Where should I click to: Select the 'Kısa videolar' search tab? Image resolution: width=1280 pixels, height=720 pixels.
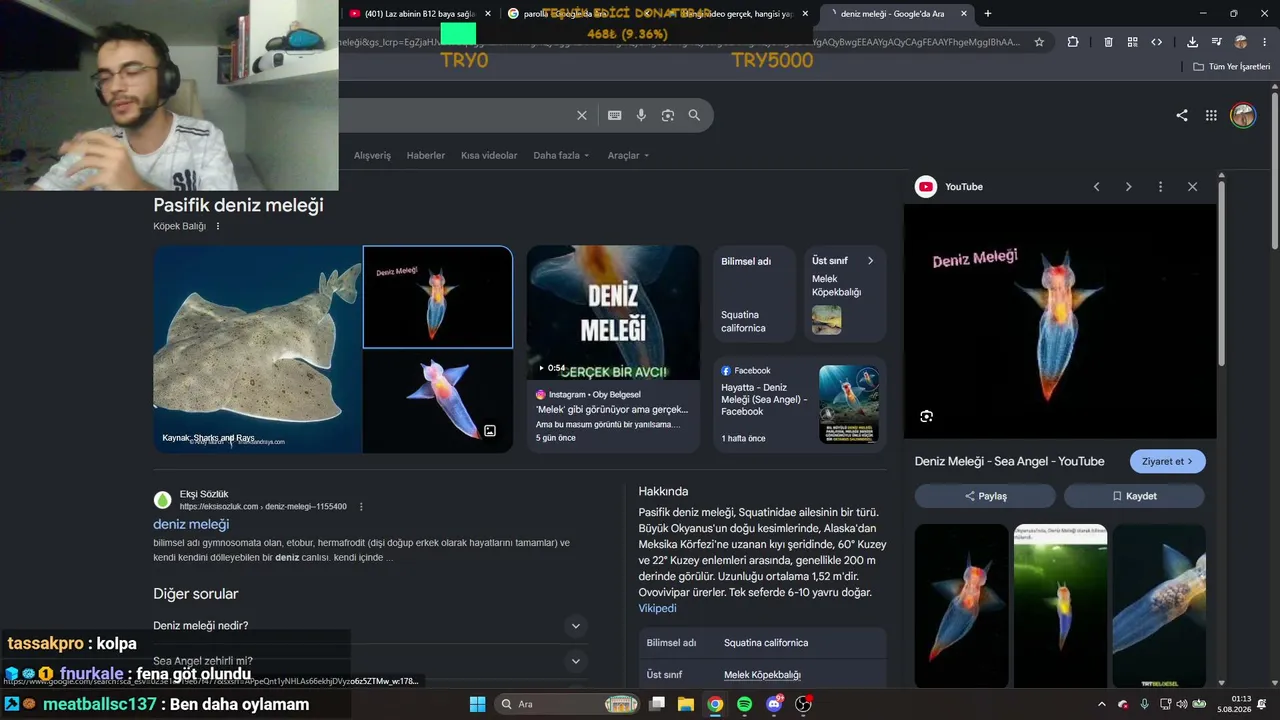(489, 156)
